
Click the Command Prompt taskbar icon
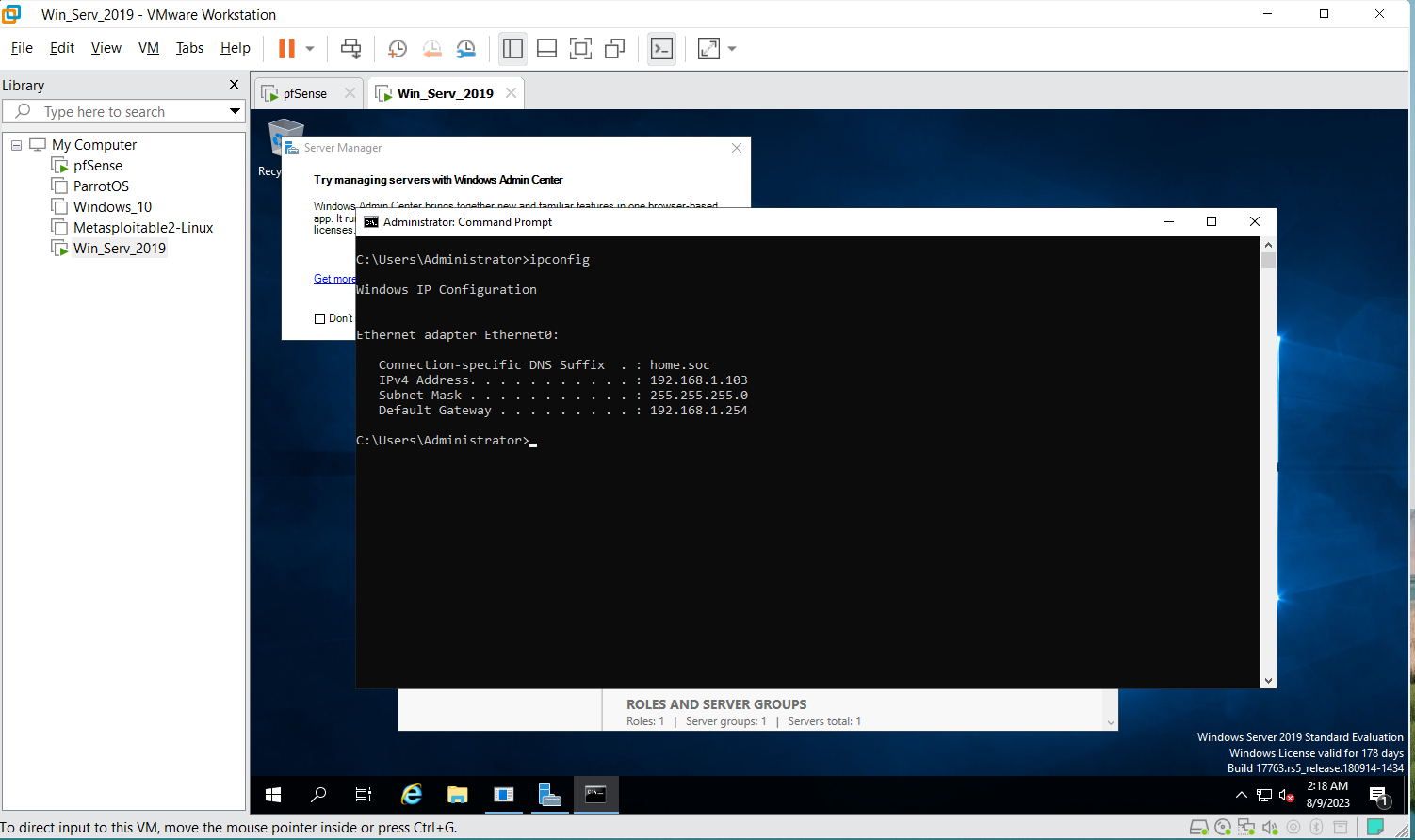pos(595,795)
